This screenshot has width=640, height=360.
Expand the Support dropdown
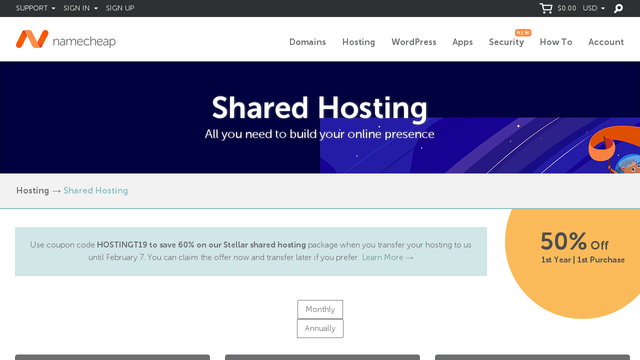[36, 8]
